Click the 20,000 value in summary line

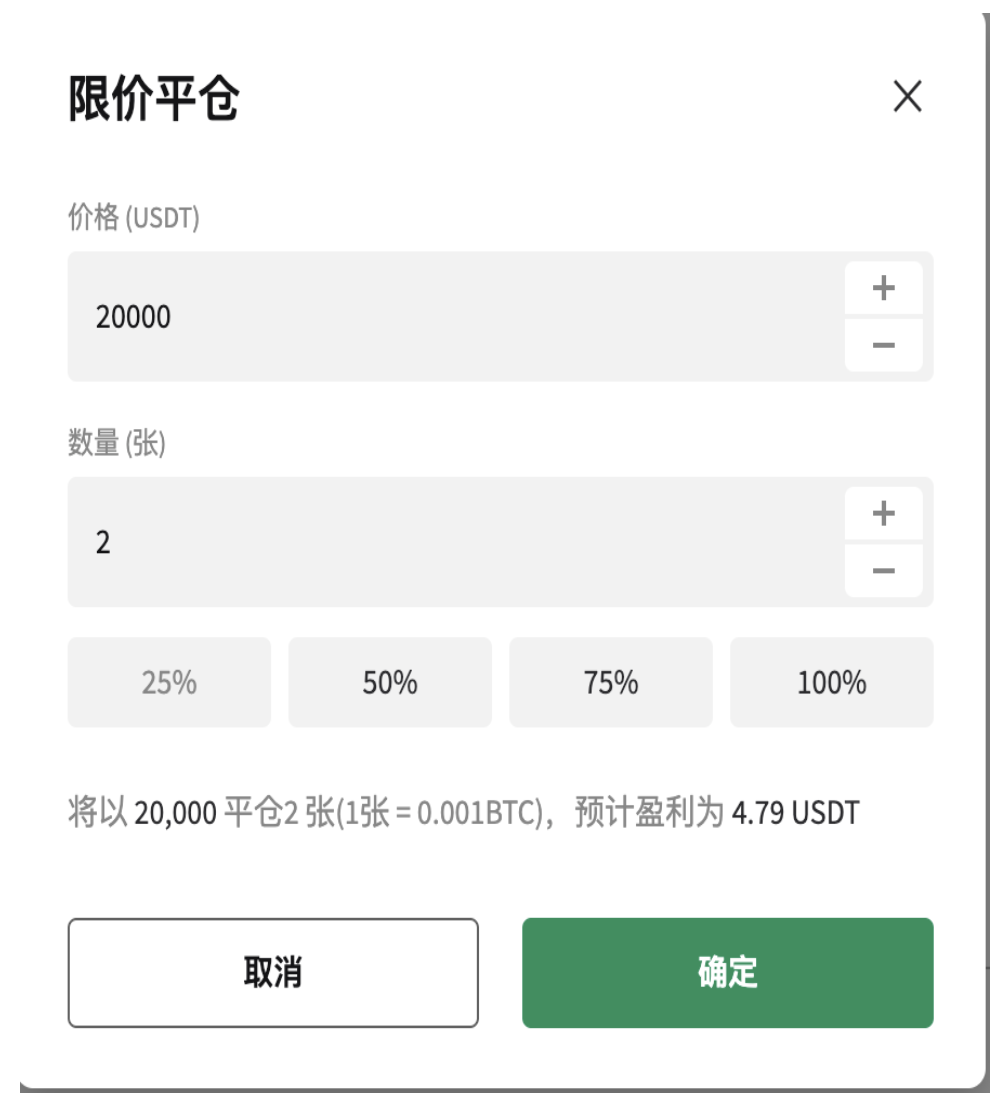point(175,813)
